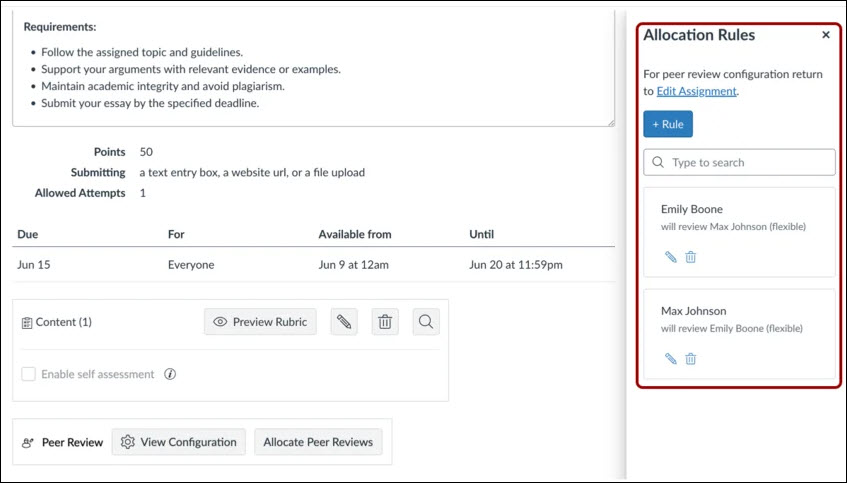Delete Emily Boone's allocation rule

tap(690, 257)
